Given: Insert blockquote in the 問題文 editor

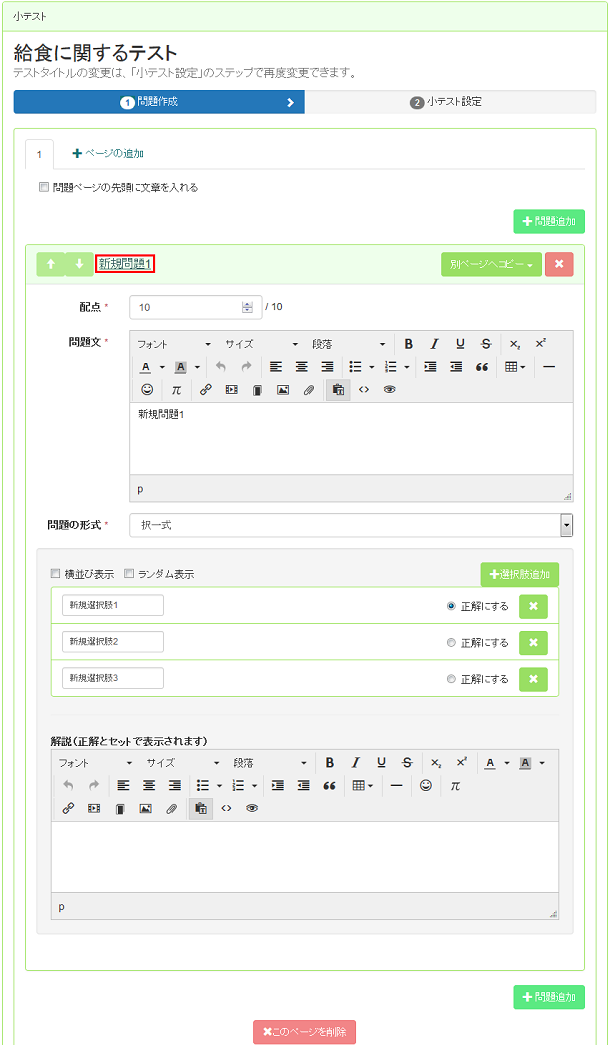Looking at the screenshot, I should pyautogui.click(x=482, y=367).
